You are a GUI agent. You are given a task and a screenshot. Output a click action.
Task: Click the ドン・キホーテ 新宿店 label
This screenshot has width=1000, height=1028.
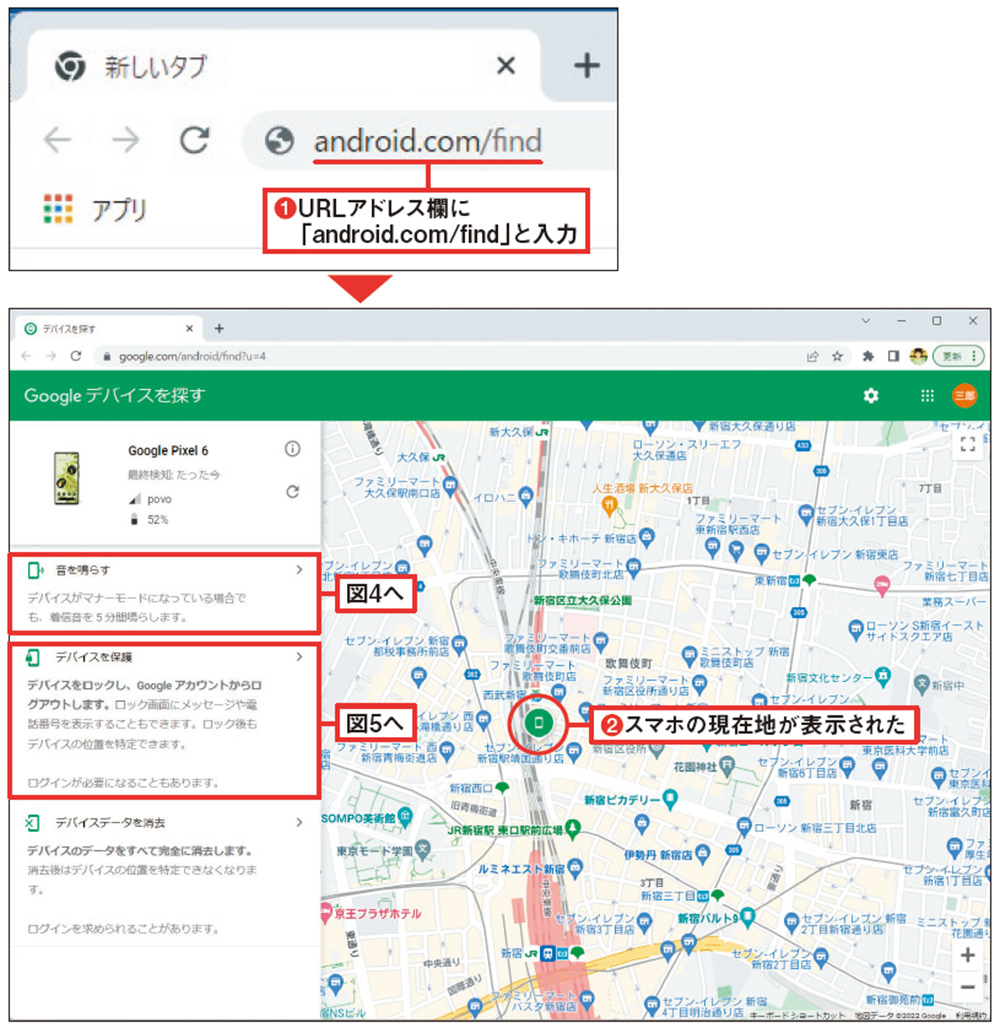(581, 539)
